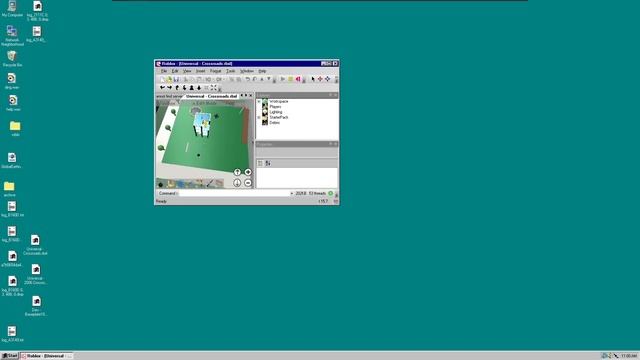Click the Windows Start button
Viewport: 640px width, 360px height.
(x=9, y=356)
